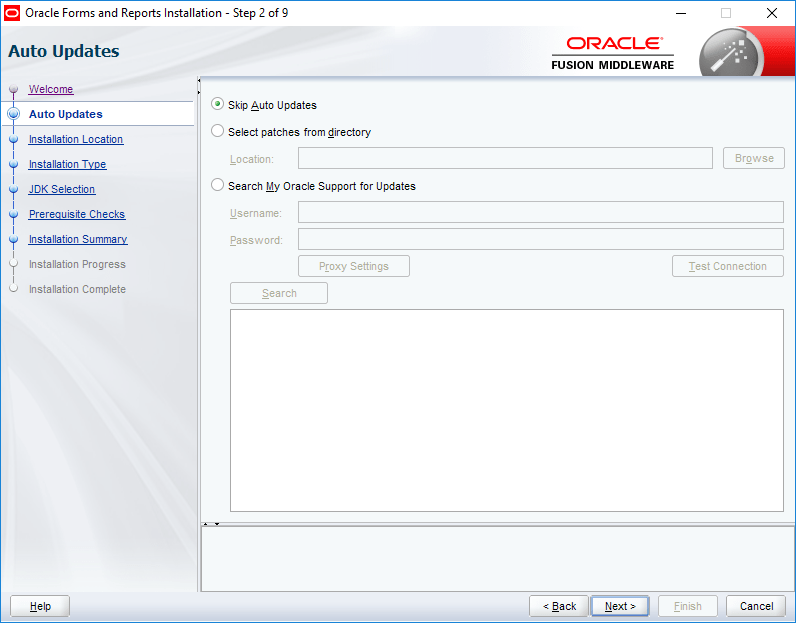Collapse the bottom message pane arrow
Image resolution: width=796 pixels, height=623 pixels.
click(217, 523)
